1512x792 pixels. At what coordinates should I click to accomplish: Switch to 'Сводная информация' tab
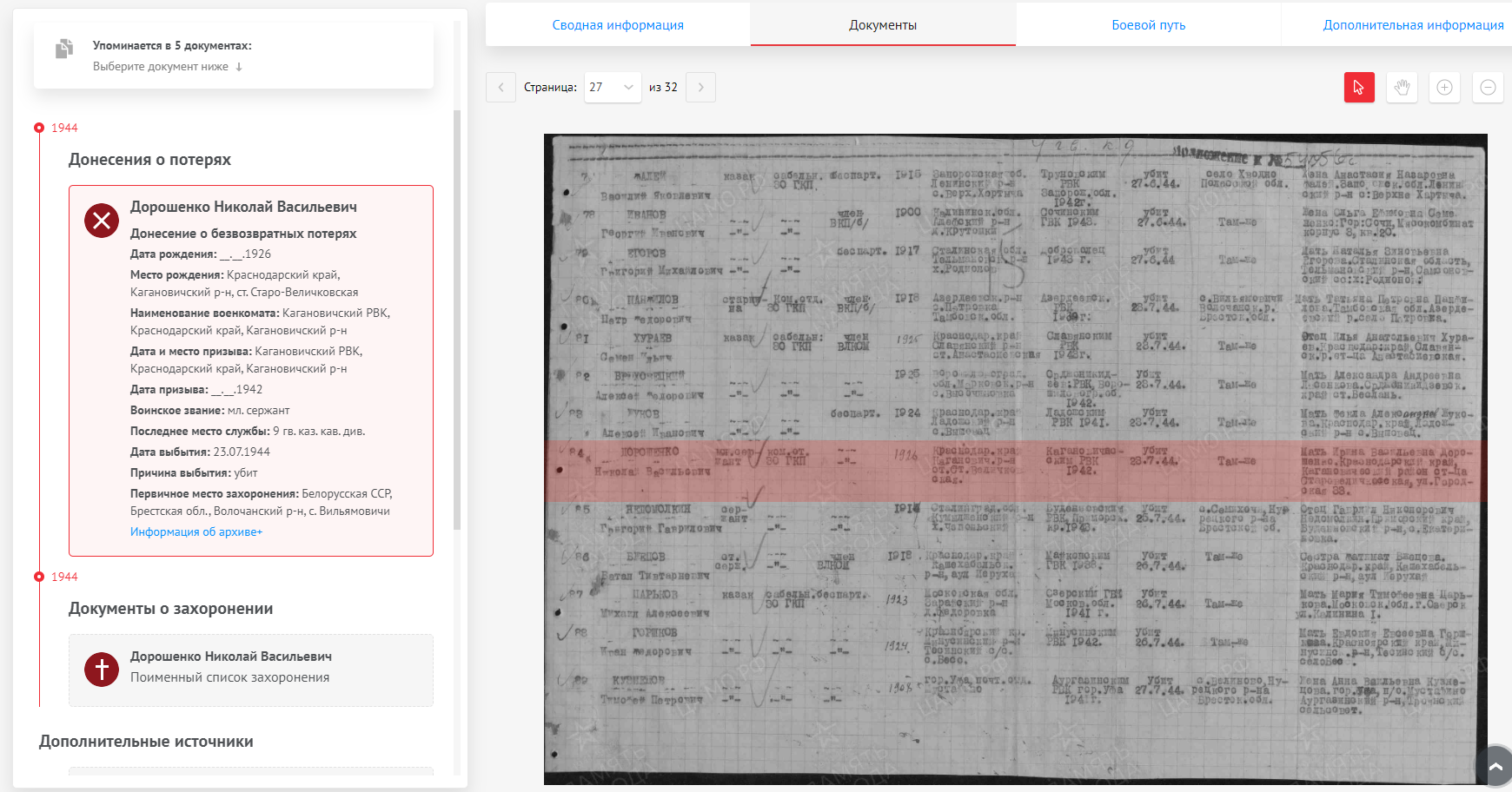pyautogui.click(x=618, y=25)
